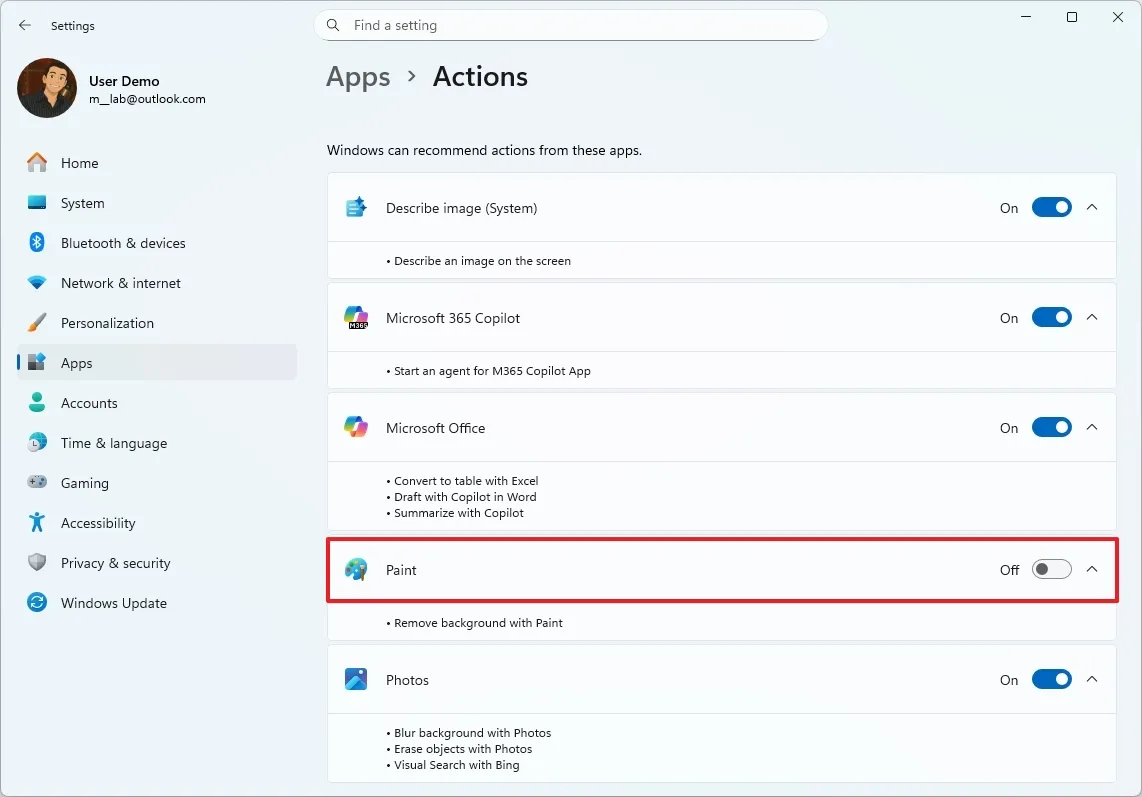This screenshot has height=797, width=1142.
Task: Click the Microsoft 365 Copilot icon
Action: click(356, 317)
